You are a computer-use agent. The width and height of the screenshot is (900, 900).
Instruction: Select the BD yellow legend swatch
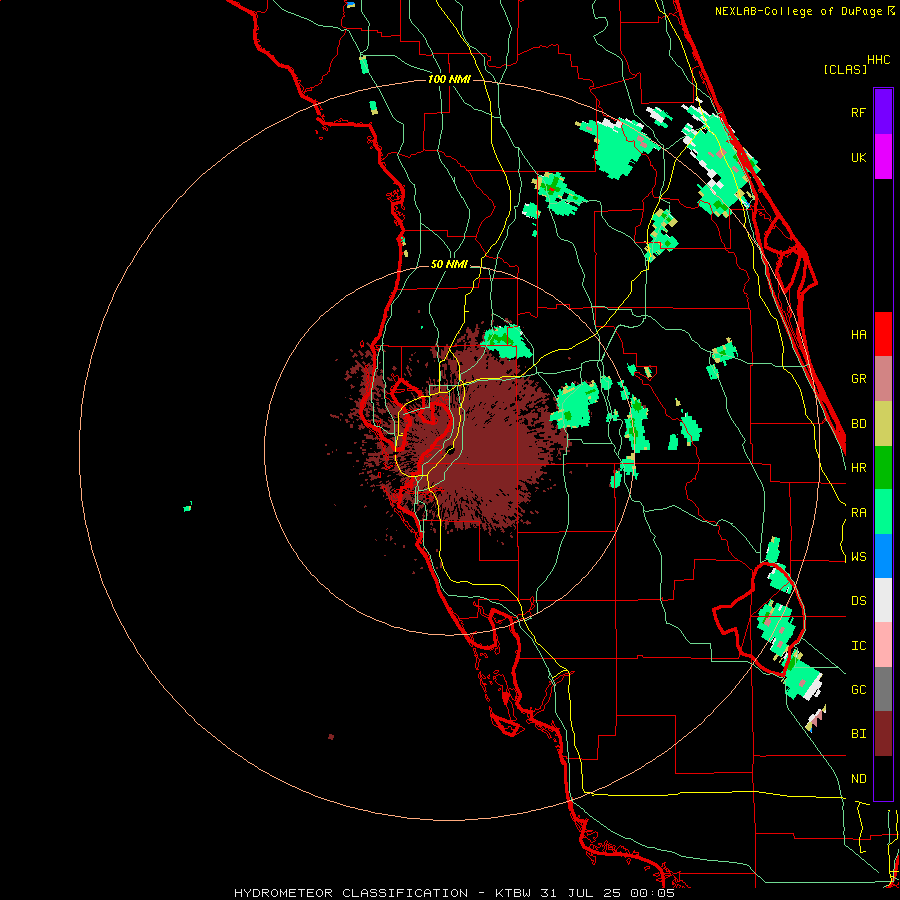pyautogui.click(x=883, y=424)
